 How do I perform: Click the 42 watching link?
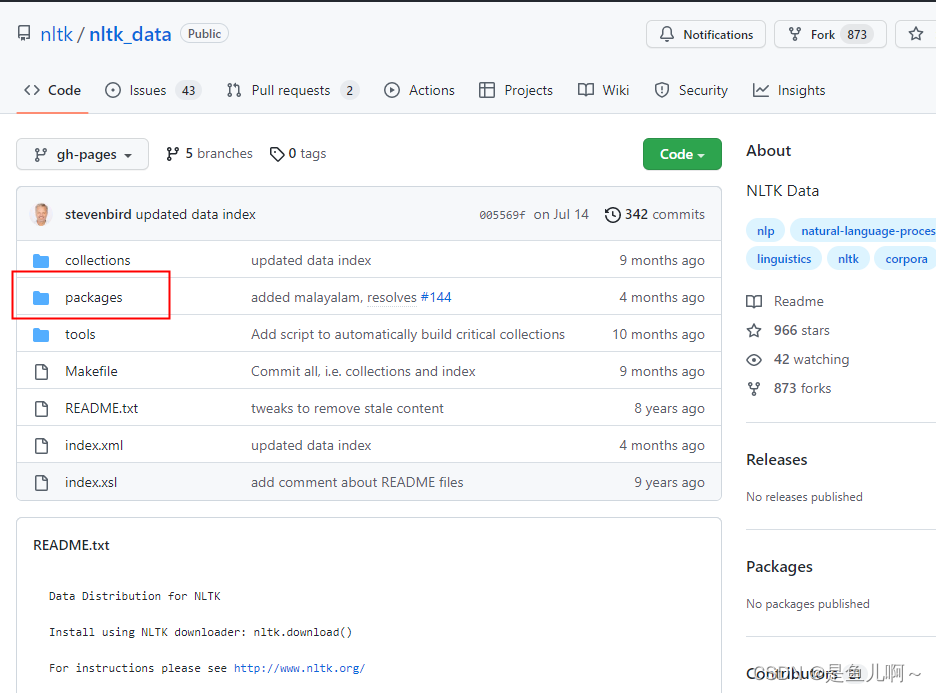[x=798, y=359]
